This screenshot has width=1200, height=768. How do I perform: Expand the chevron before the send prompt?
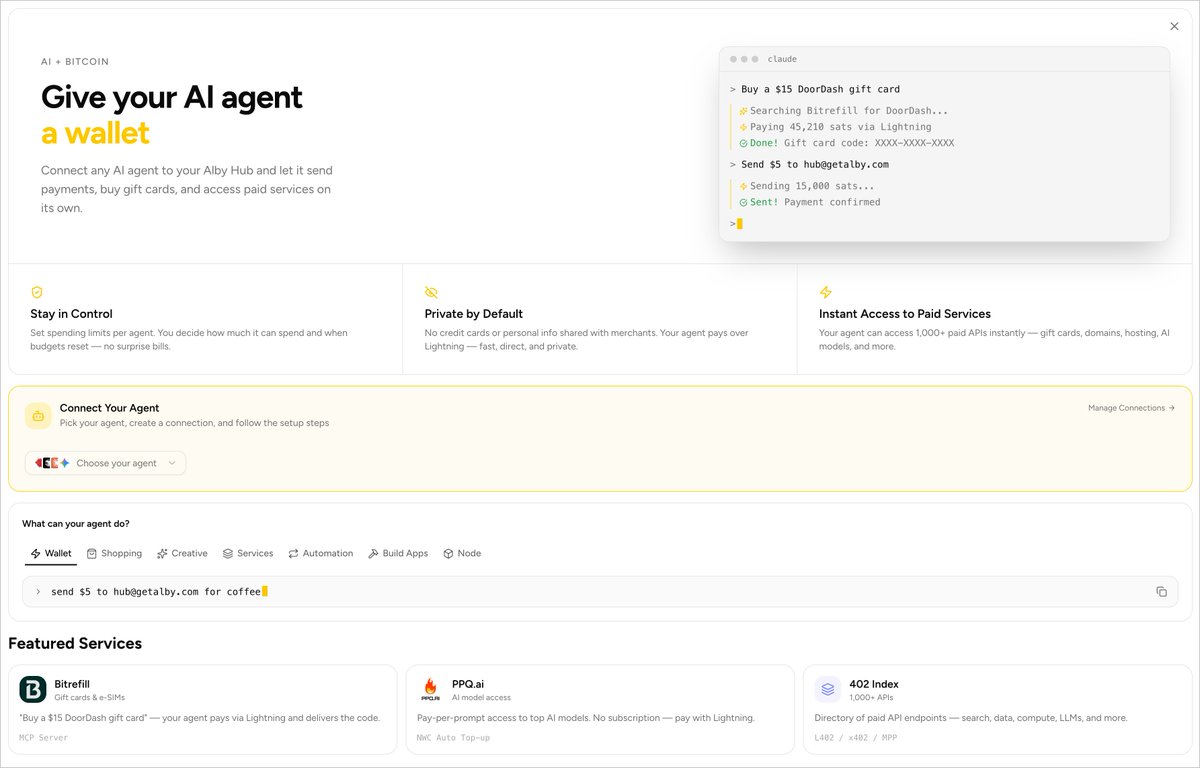(38, 592)
